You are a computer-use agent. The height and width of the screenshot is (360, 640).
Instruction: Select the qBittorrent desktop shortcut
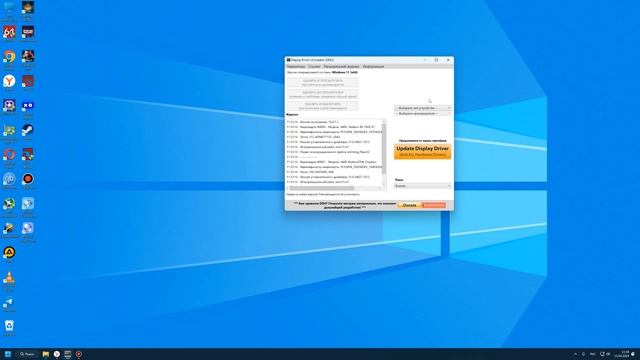(9, 179)
